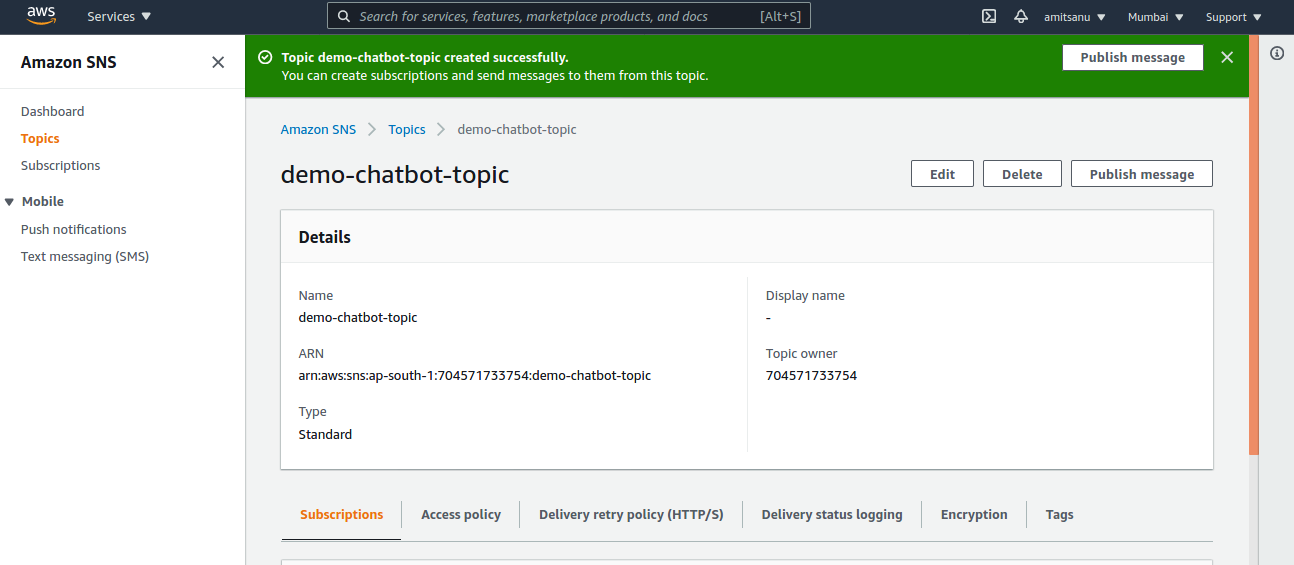The height and width of the screenshot is (565, 1294).
Task: Open the Mumbai region selector
Action: pyautogui.click(x=1156, y=17)
